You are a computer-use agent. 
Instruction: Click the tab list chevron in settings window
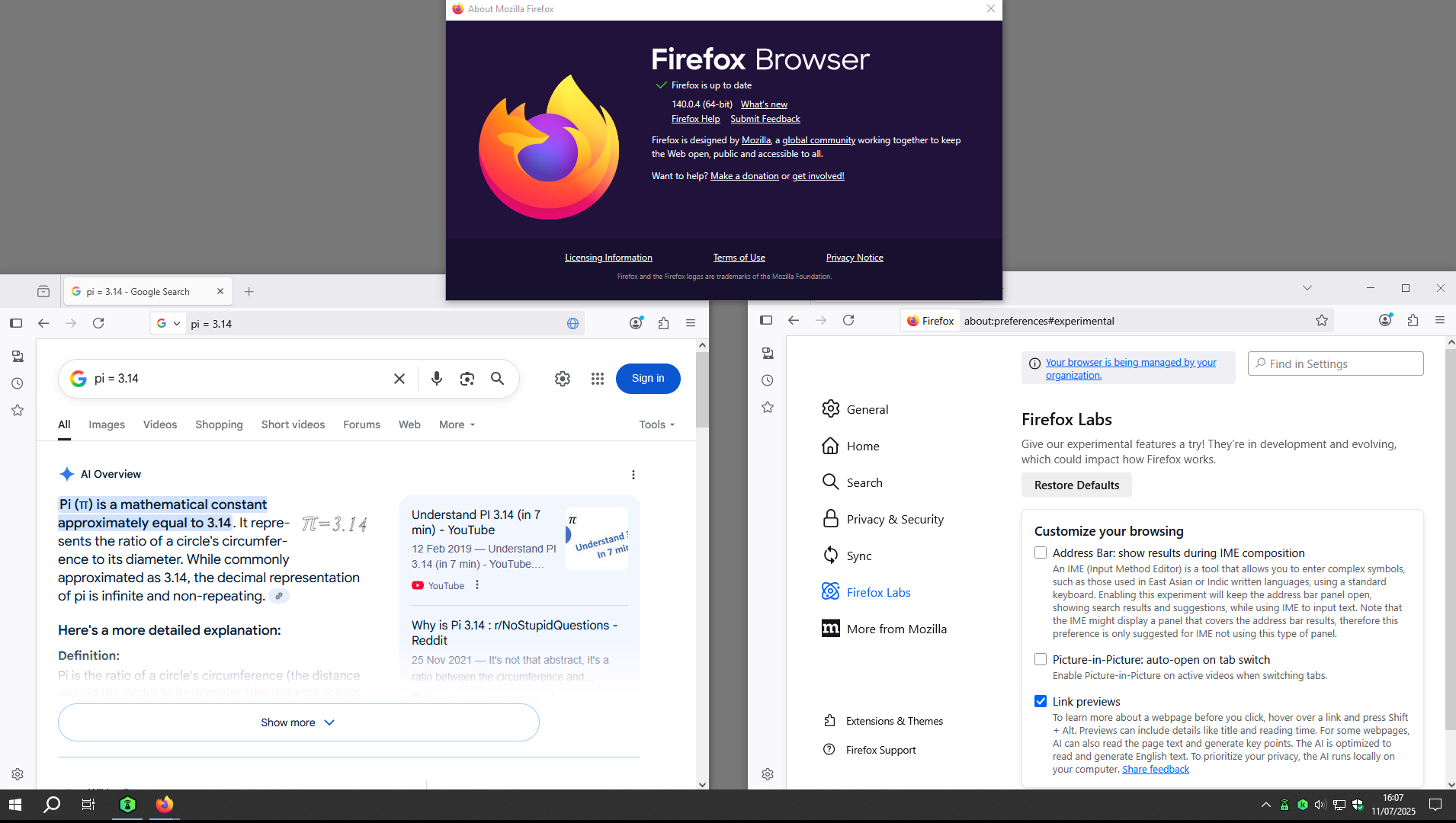point(1307,288)
